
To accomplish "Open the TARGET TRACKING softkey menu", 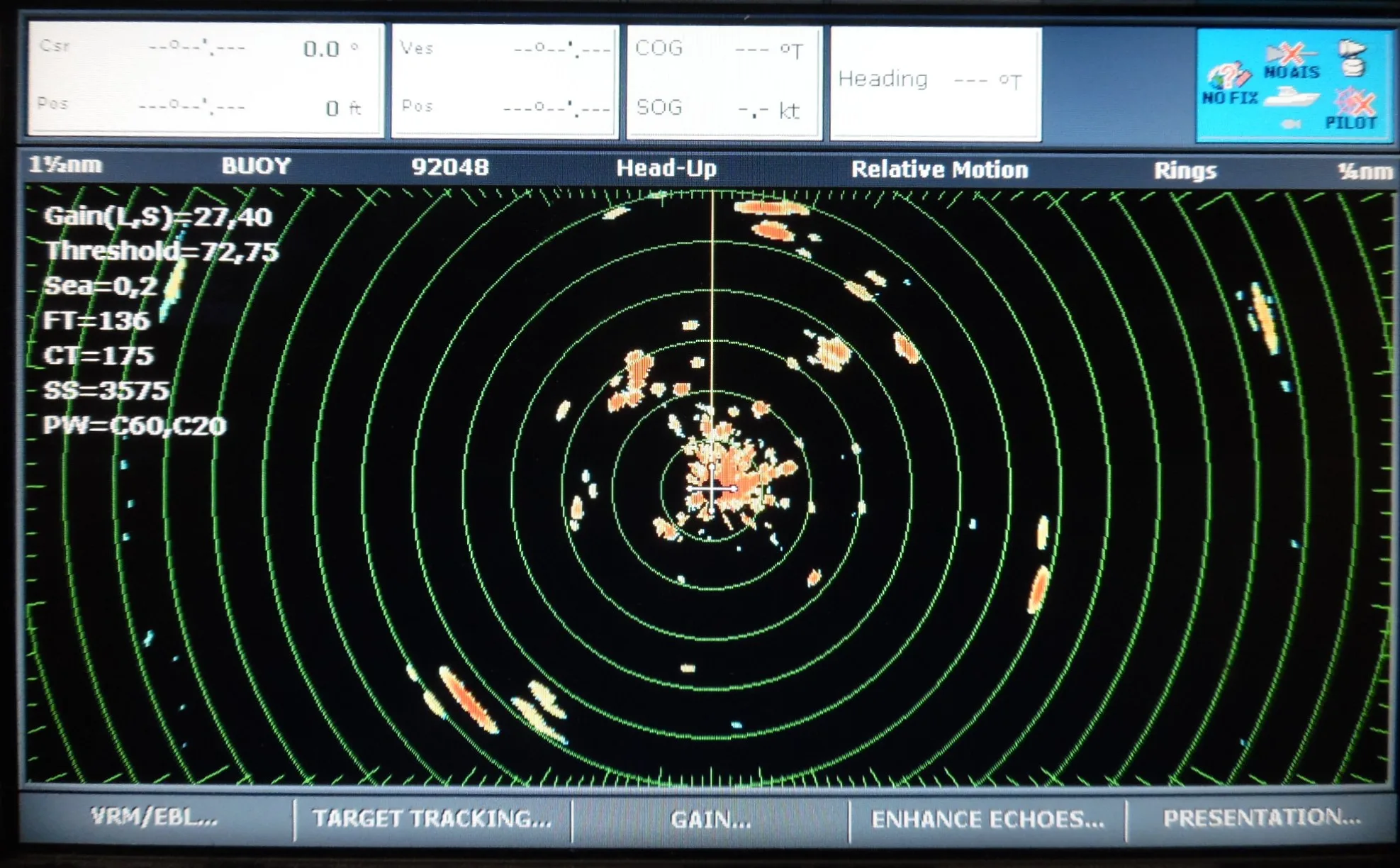I will [x=432, y=818].
